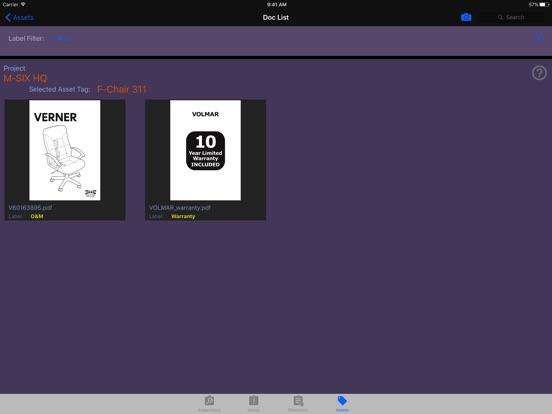This screenshot has height=414, width=552.
Task: Open the info icon beside Label Filter
Action: (x=539, y=38)
